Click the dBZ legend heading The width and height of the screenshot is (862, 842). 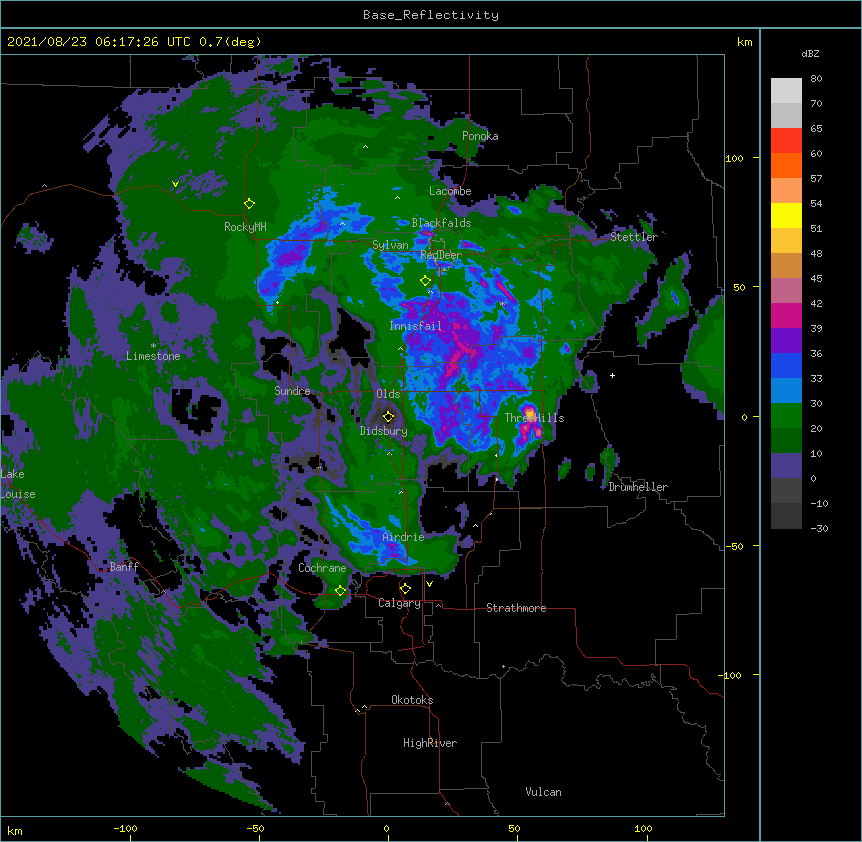tap(810, 54)
